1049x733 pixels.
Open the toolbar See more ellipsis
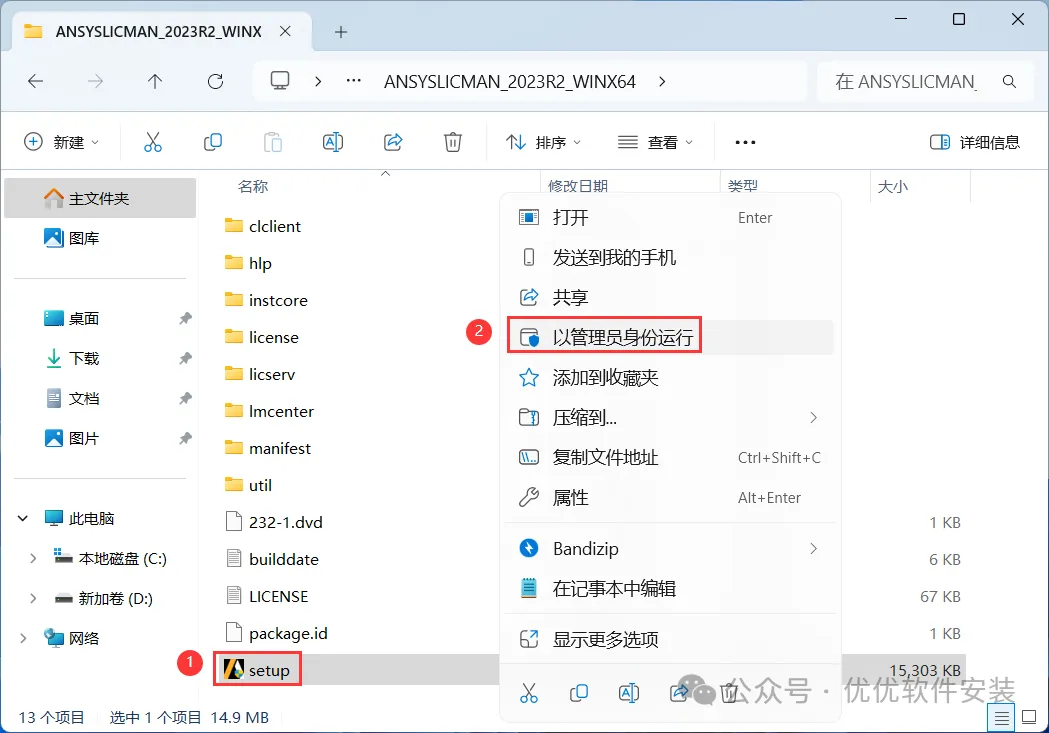pos(745,142)
